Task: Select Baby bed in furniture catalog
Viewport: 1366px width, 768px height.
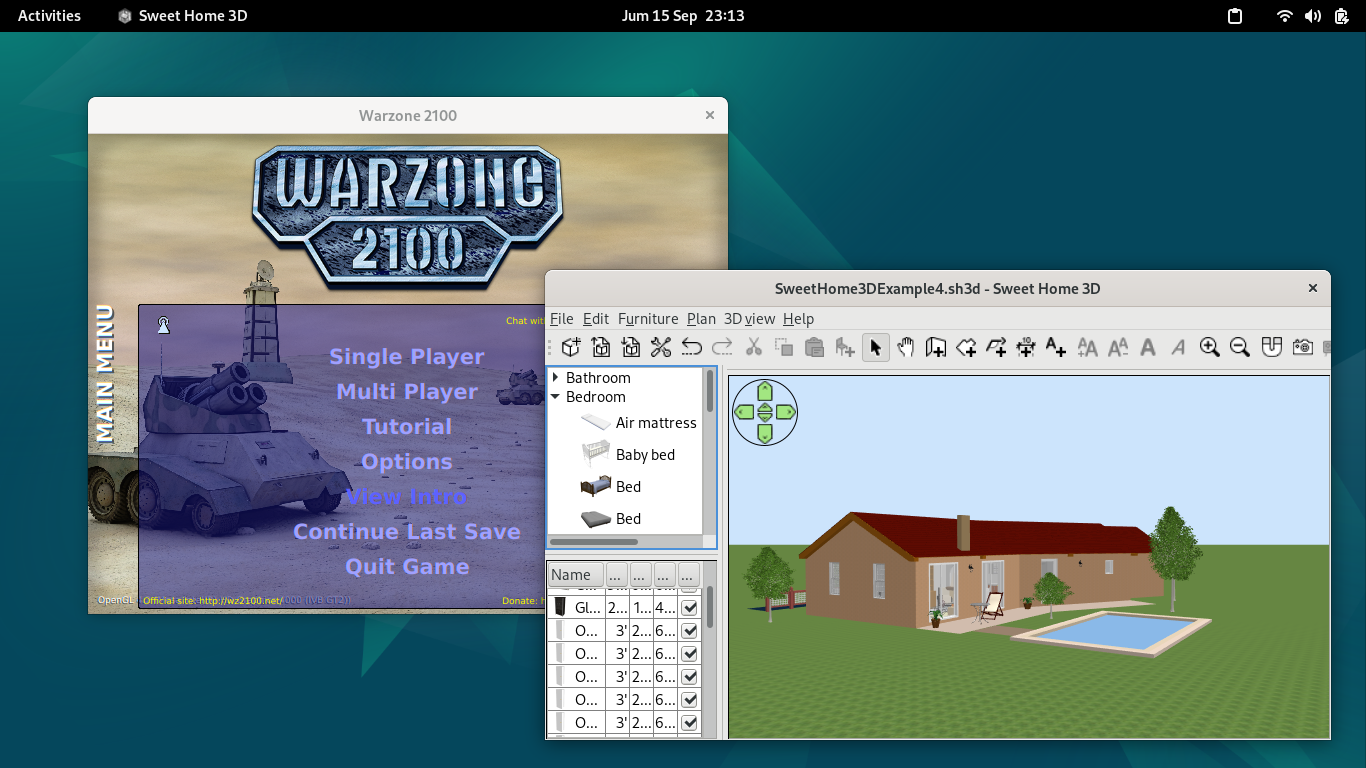Action: coord(628,455)
